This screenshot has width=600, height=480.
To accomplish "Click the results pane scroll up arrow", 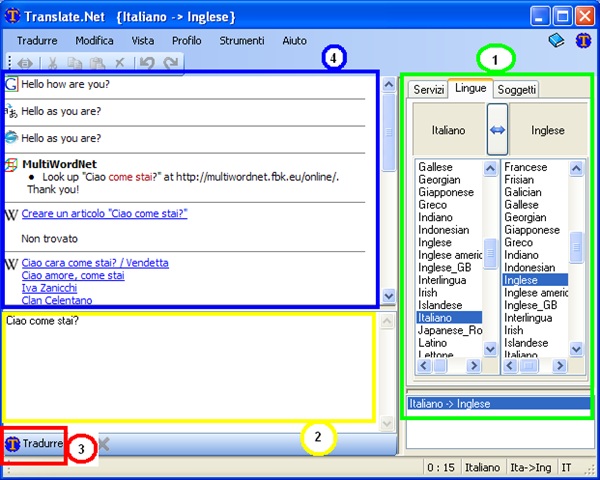I will click(389, 84).
